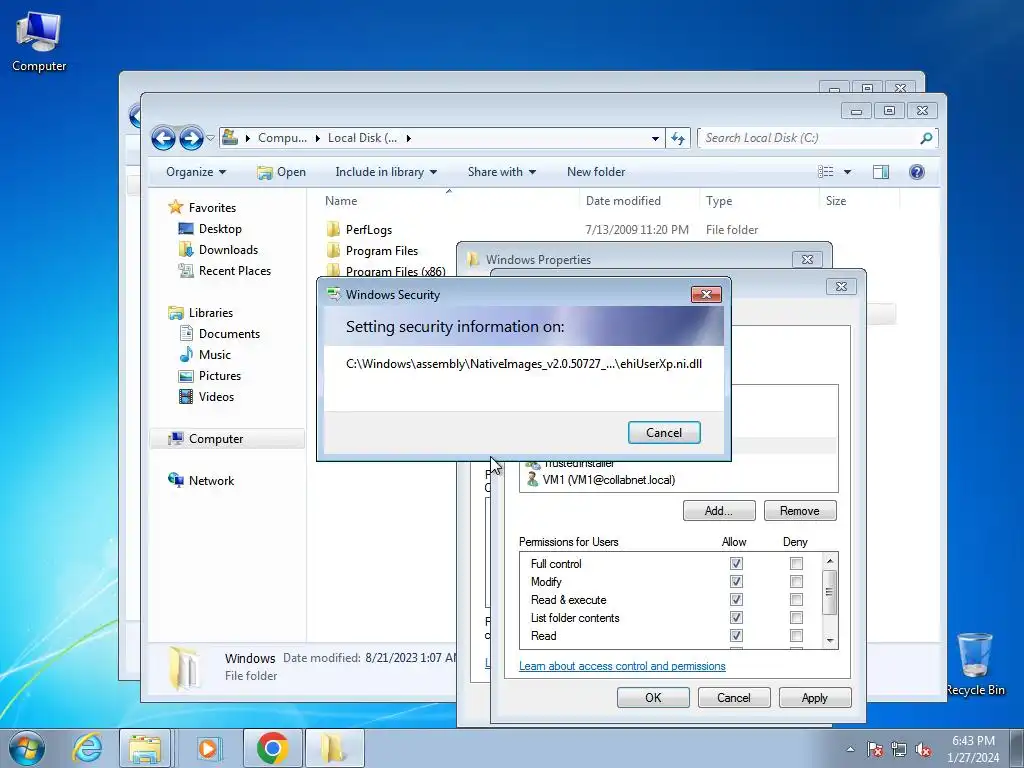The width and height of the screenshot is (1024, 768).
Task: Toggle the preview pane icon
Action: tap(881, 172)
